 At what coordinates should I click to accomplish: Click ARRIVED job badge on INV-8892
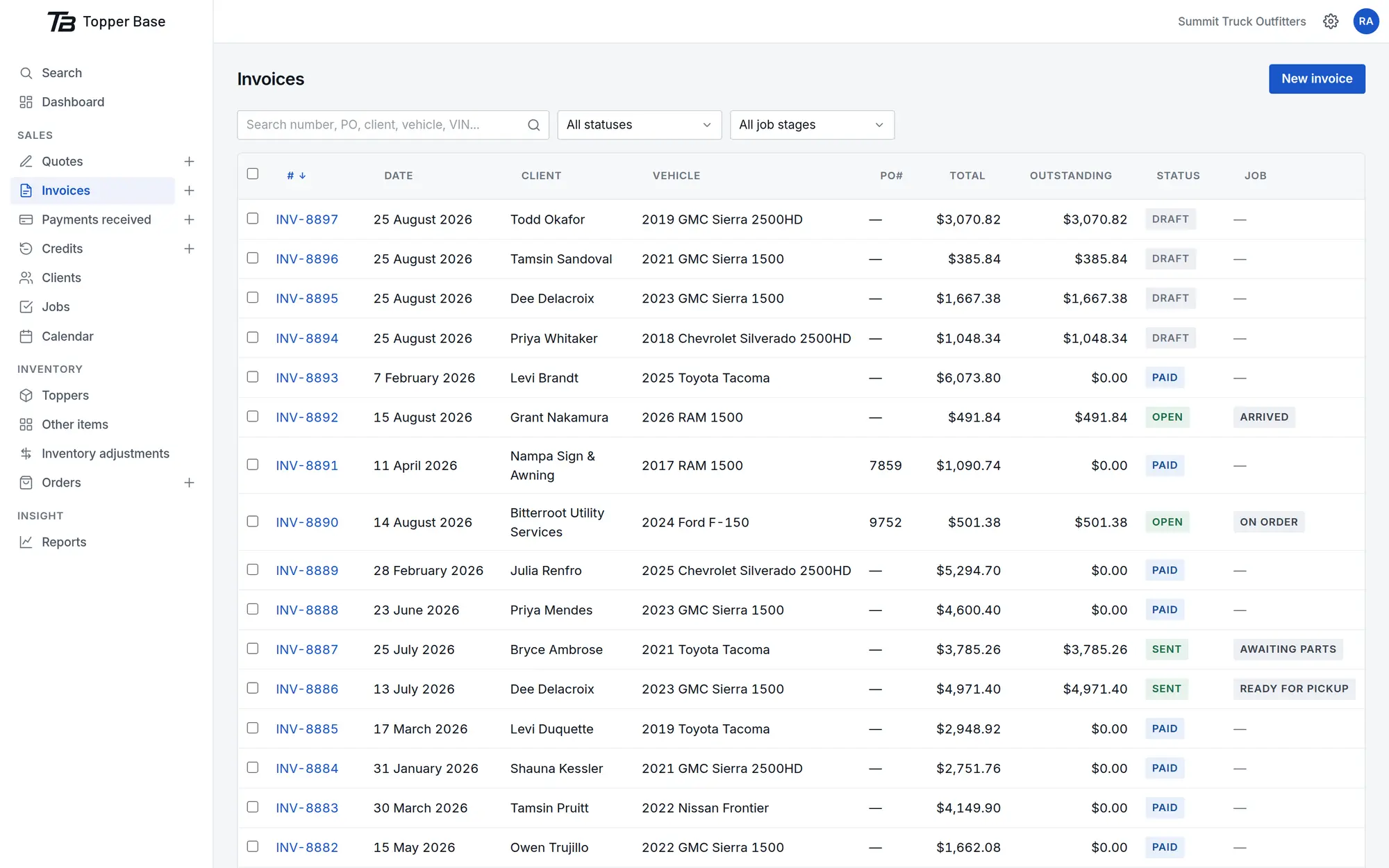(x=1264, y=417)
